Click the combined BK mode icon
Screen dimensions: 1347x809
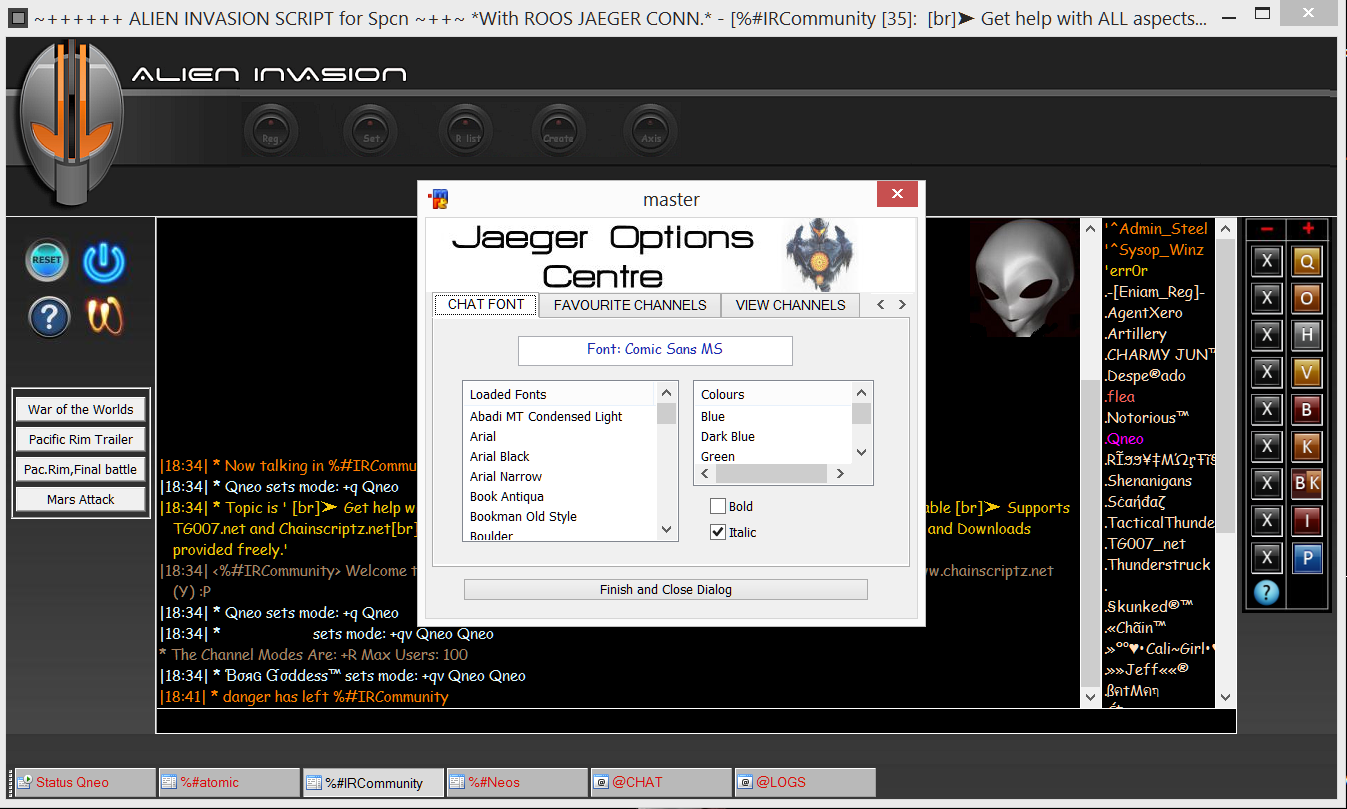click(x=1306, y=483)
